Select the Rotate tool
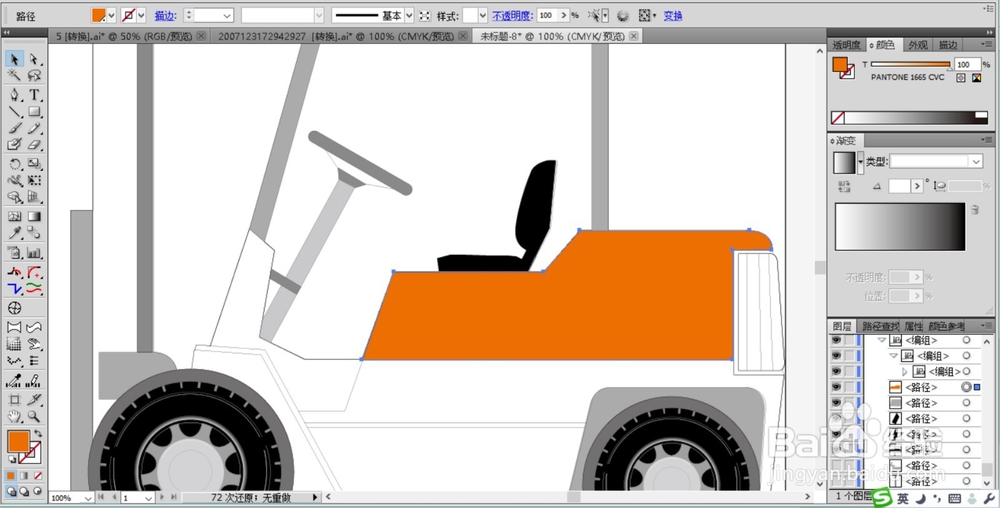The image size is (1000, 508). [14, 164]
